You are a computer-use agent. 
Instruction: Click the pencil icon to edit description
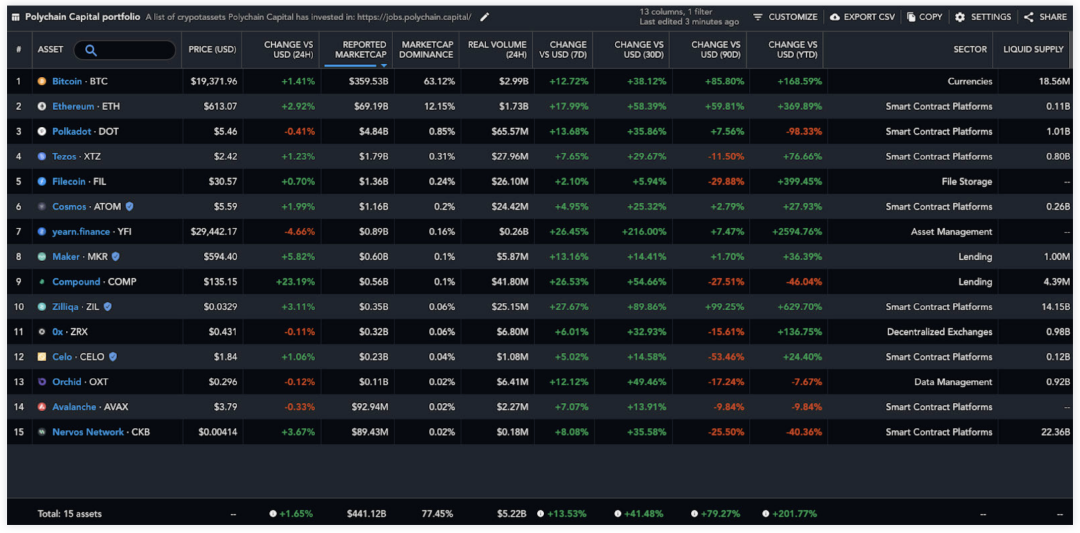(x=485, y=17)
